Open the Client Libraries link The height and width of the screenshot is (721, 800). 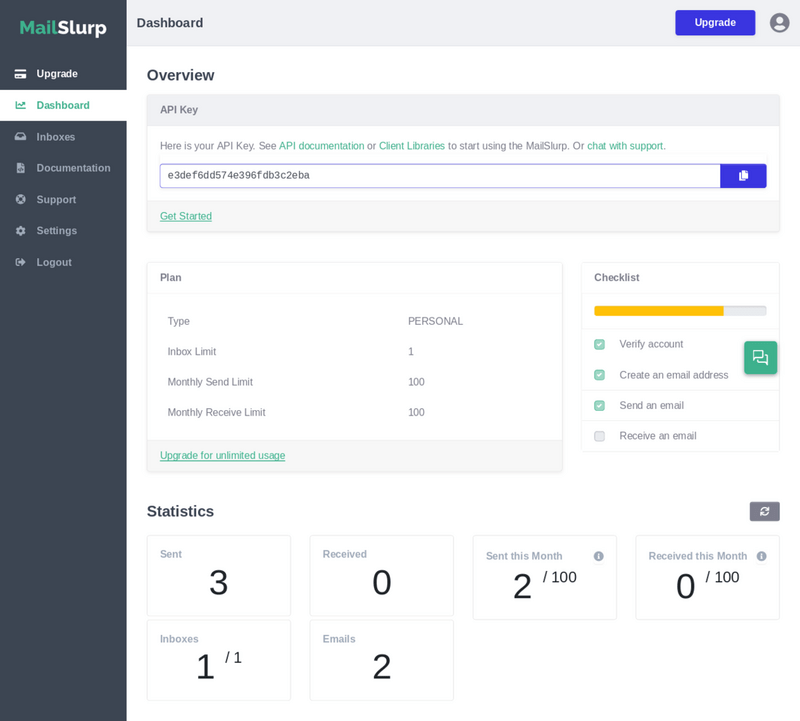412,146
